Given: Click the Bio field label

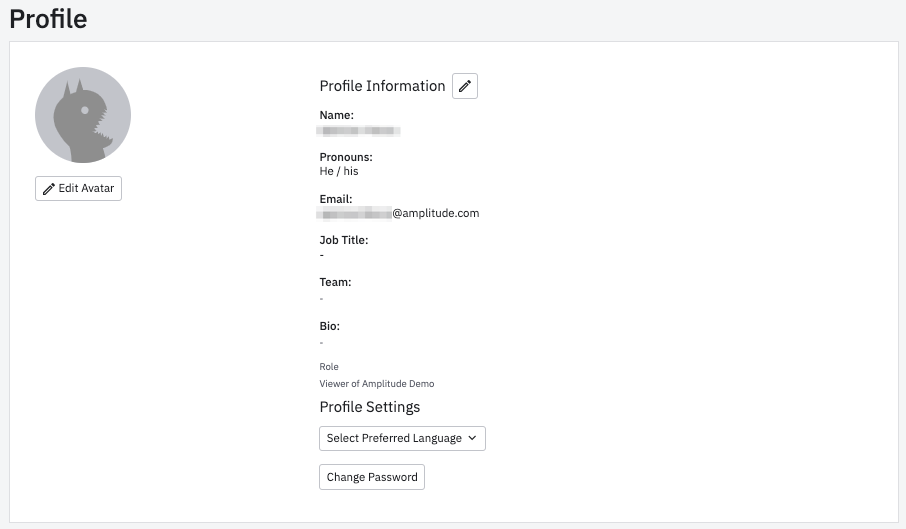Looking at the screenshot, I should pyautogui.click(x=331, y=326).
